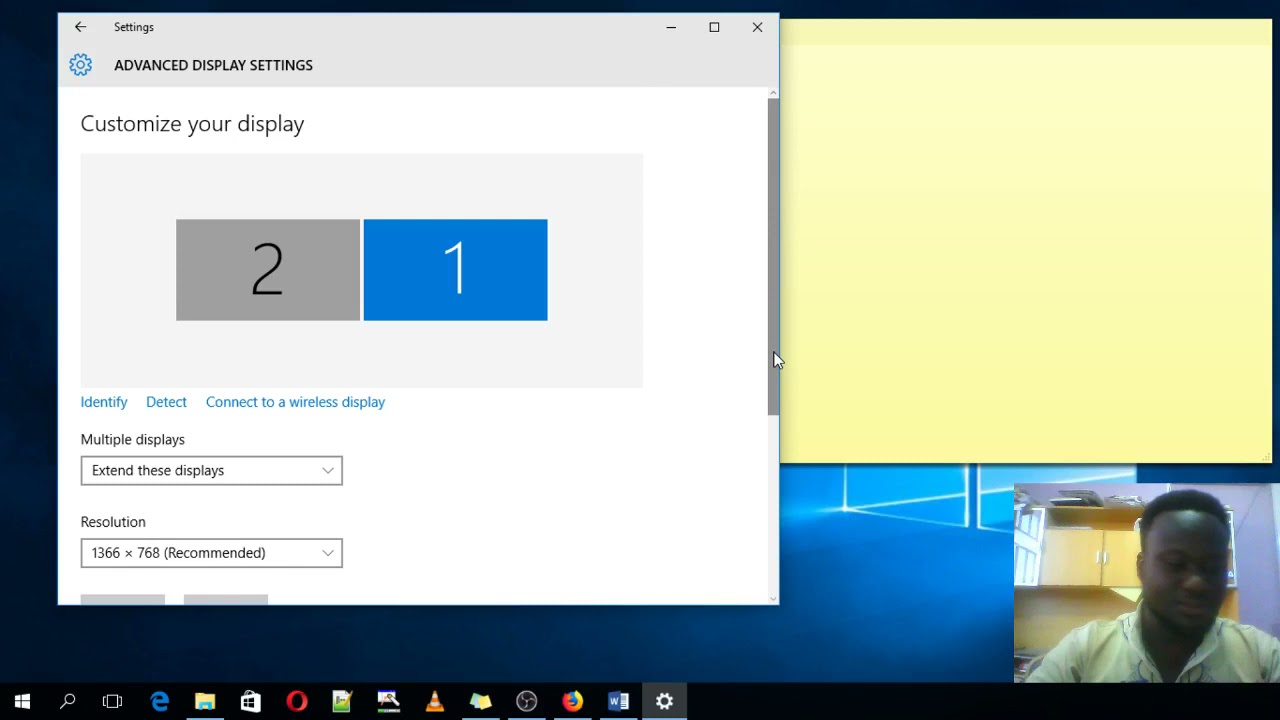Click the gear icon beside Advanced Display Settings
Screen dimensions: 1280x720
point(80,64)
